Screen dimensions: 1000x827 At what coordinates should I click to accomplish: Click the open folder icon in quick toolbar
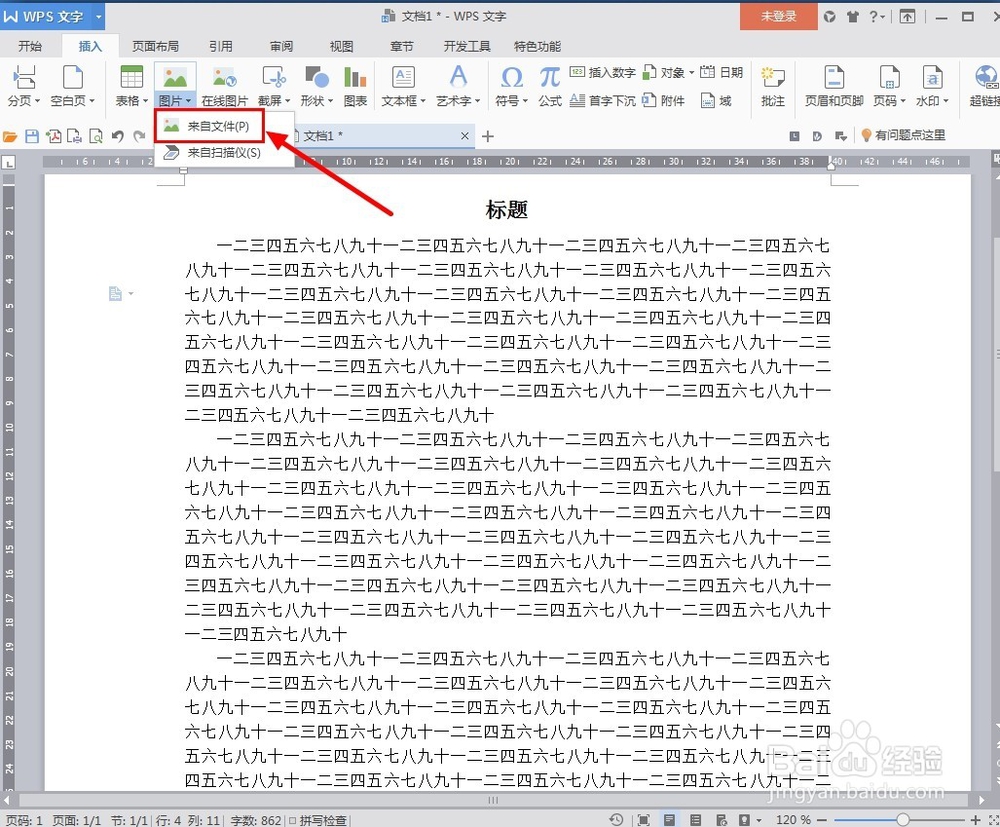(x=10, y=136)
